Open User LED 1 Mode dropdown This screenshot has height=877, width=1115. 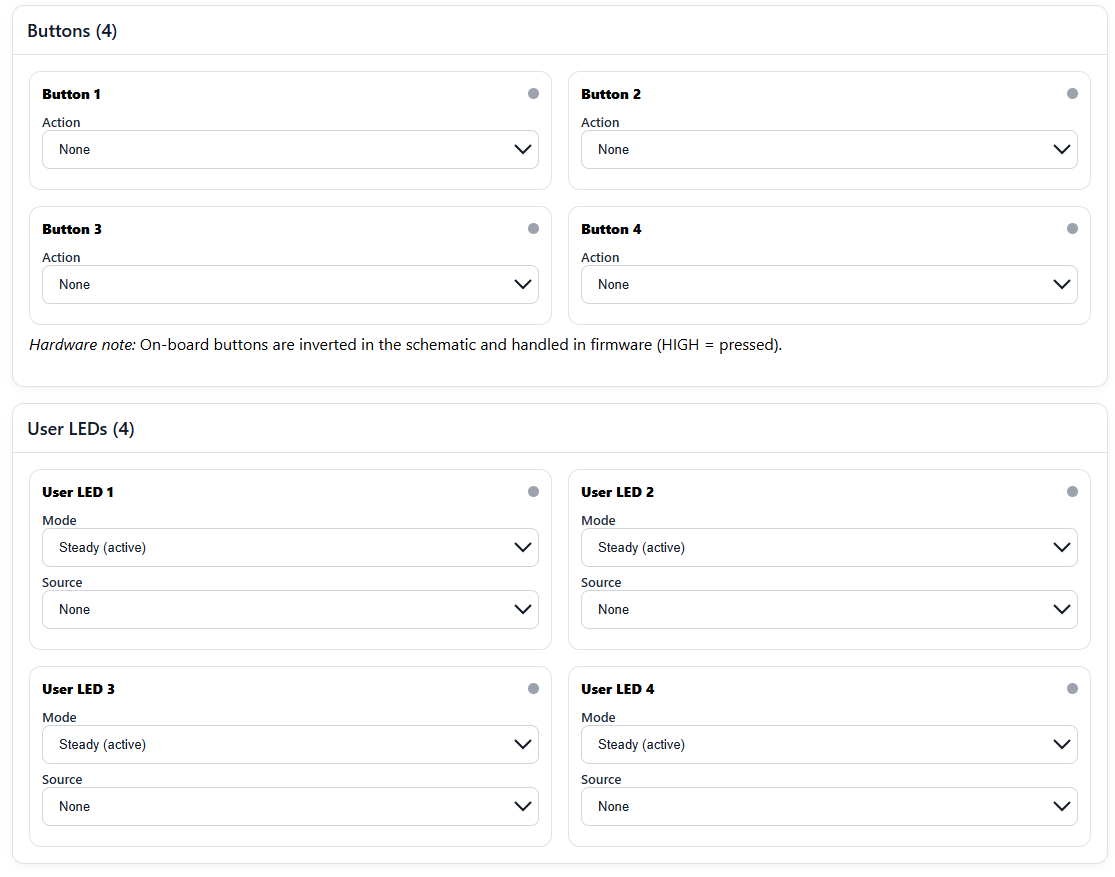290,548
